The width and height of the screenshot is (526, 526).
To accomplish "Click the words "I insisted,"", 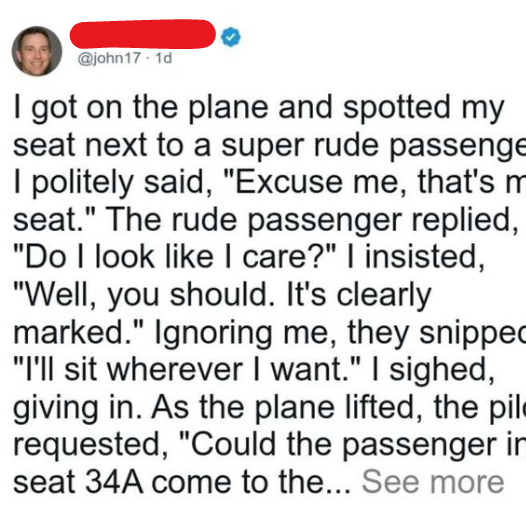I will (415, 257).
